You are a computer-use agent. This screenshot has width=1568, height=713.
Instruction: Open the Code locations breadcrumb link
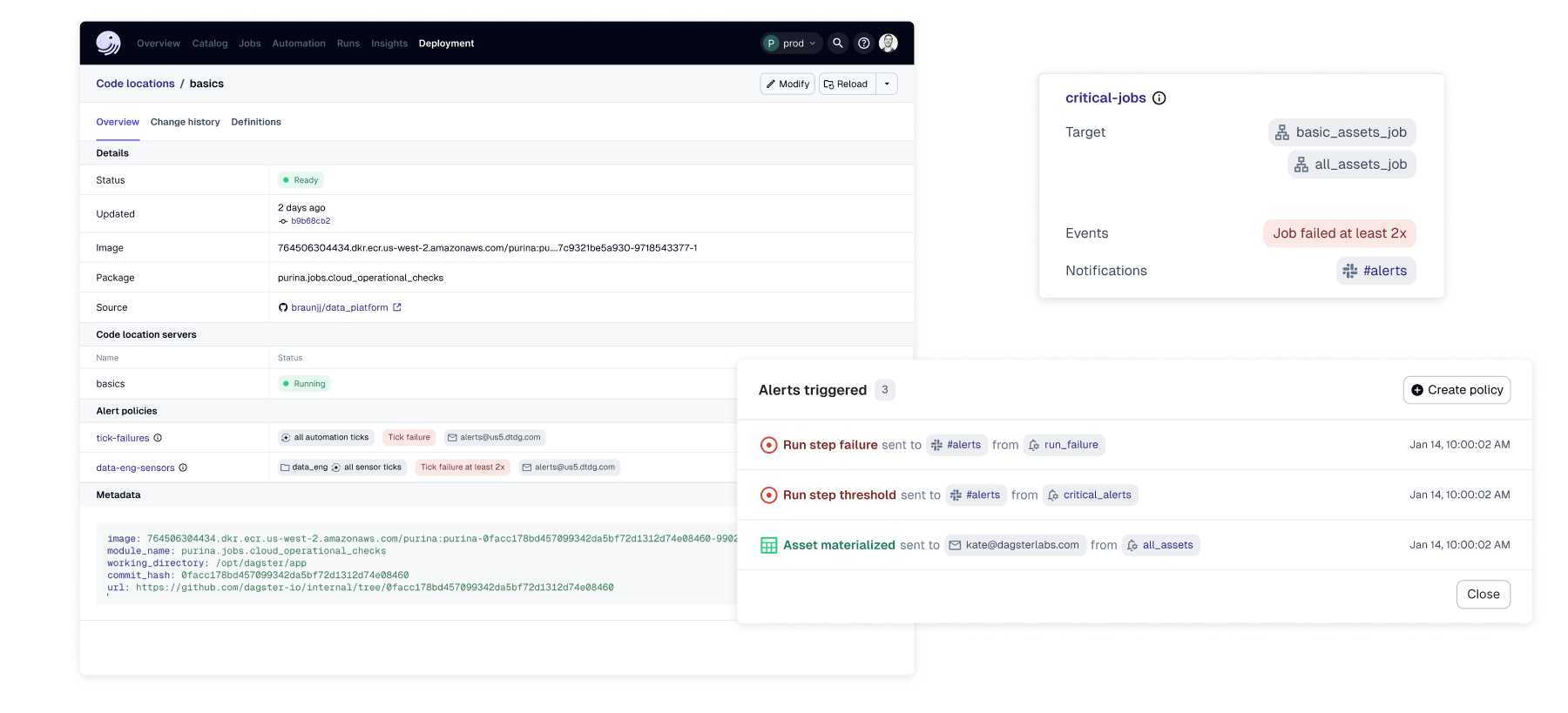(135, 84)
